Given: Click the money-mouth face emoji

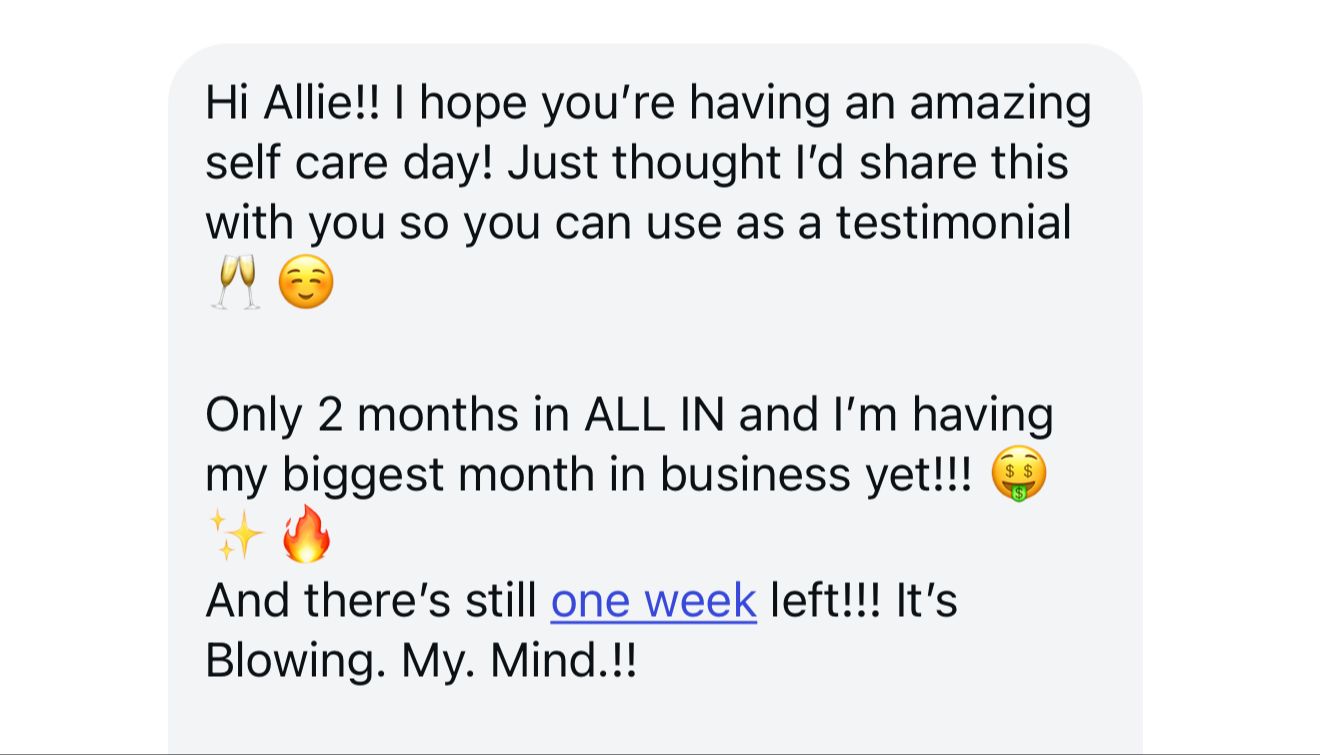Looking at the screenshot, I should tap(1018, 474).
